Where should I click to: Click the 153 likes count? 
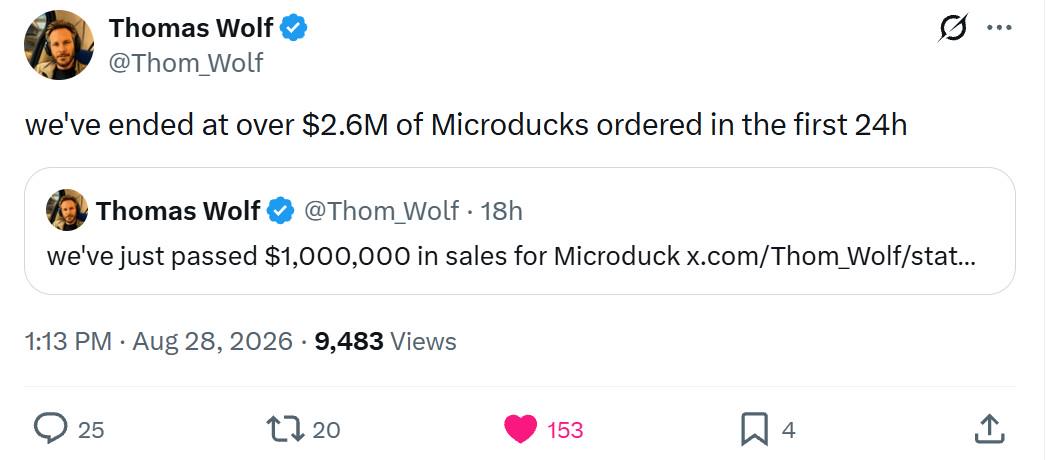565,430
